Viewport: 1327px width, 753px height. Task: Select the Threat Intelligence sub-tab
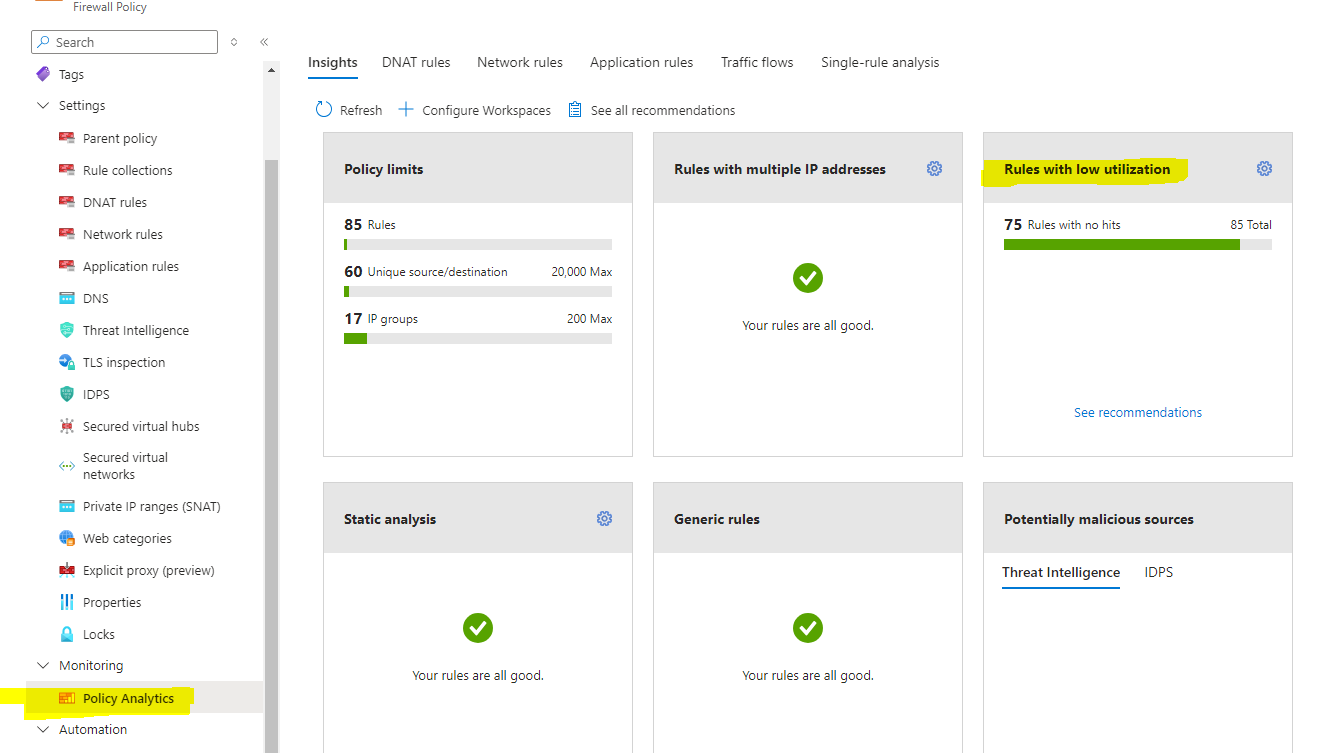[x=1061, y=573]
